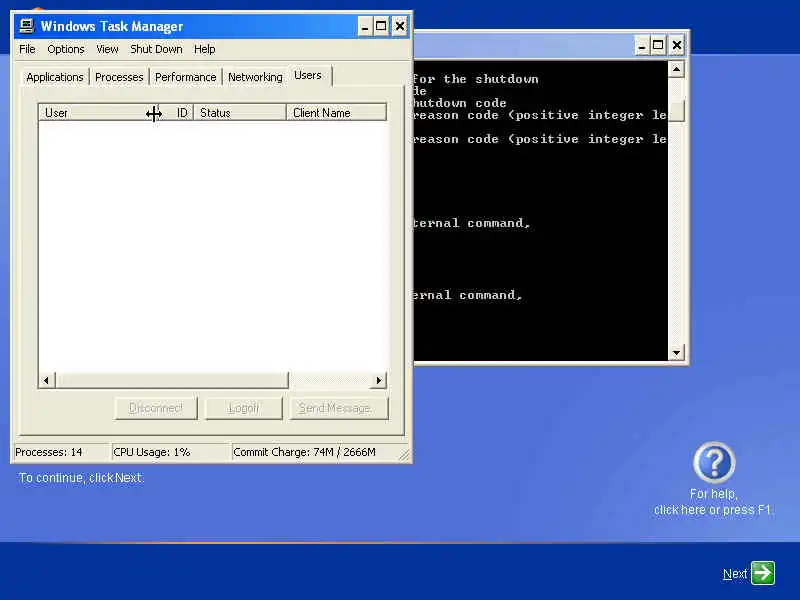
Task: Open the Help menu
Action: point(205,49)
